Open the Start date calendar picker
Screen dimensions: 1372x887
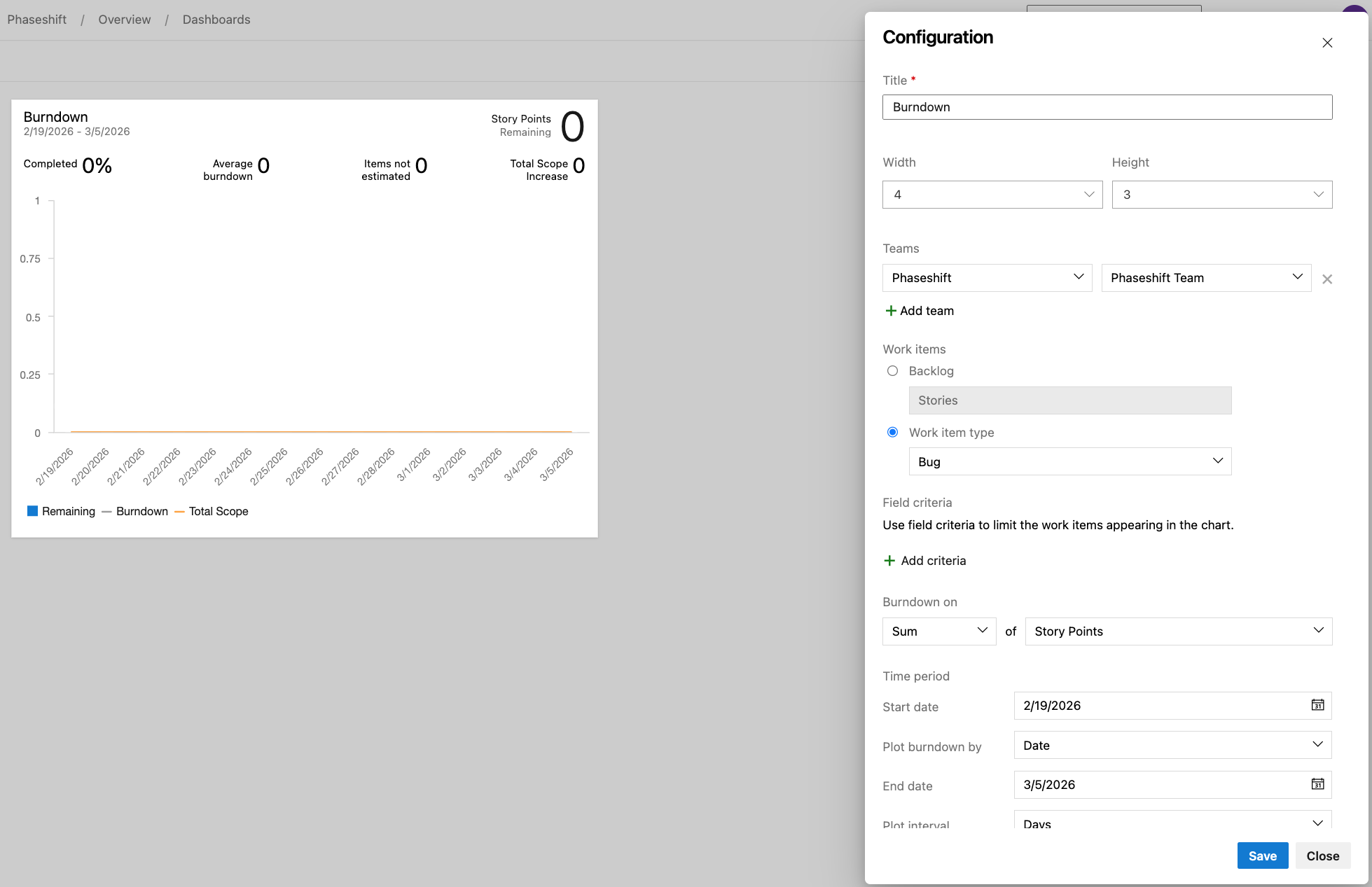click(x=1317, y=705)
